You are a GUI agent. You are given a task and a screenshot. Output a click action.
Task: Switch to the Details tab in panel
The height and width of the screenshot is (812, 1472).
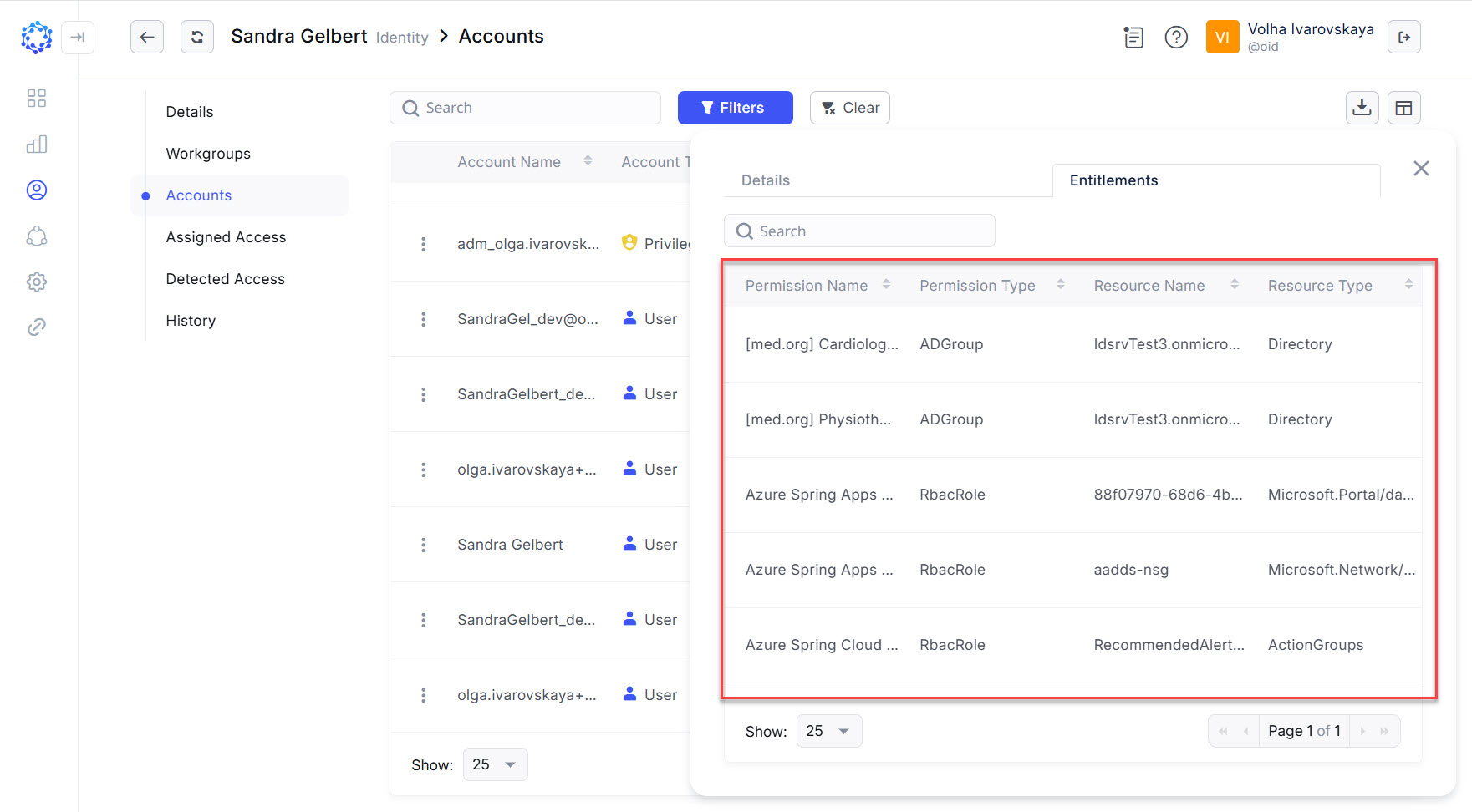(x=765, y=180)
